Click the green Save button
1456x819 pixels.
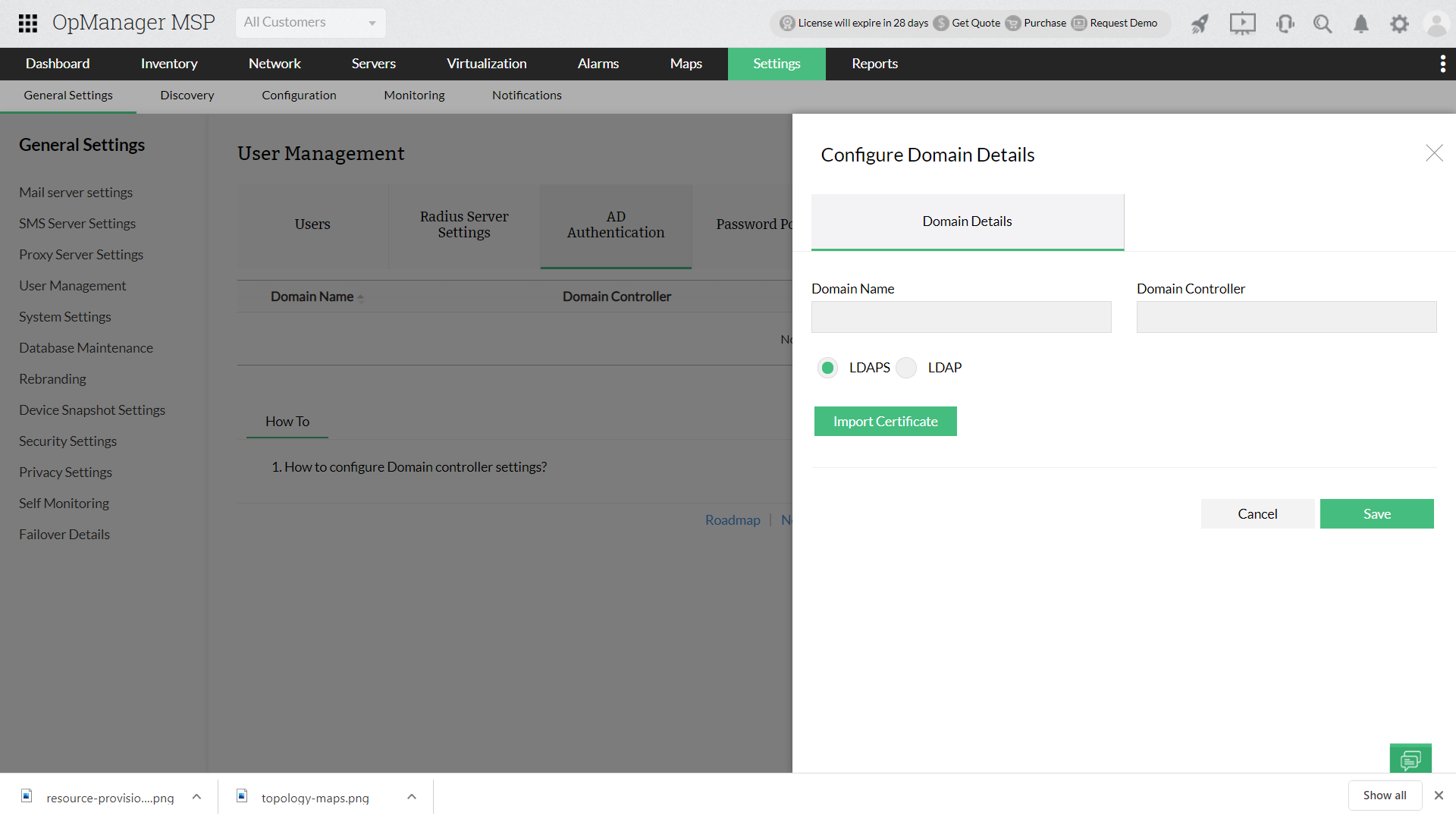point(1376,514)
